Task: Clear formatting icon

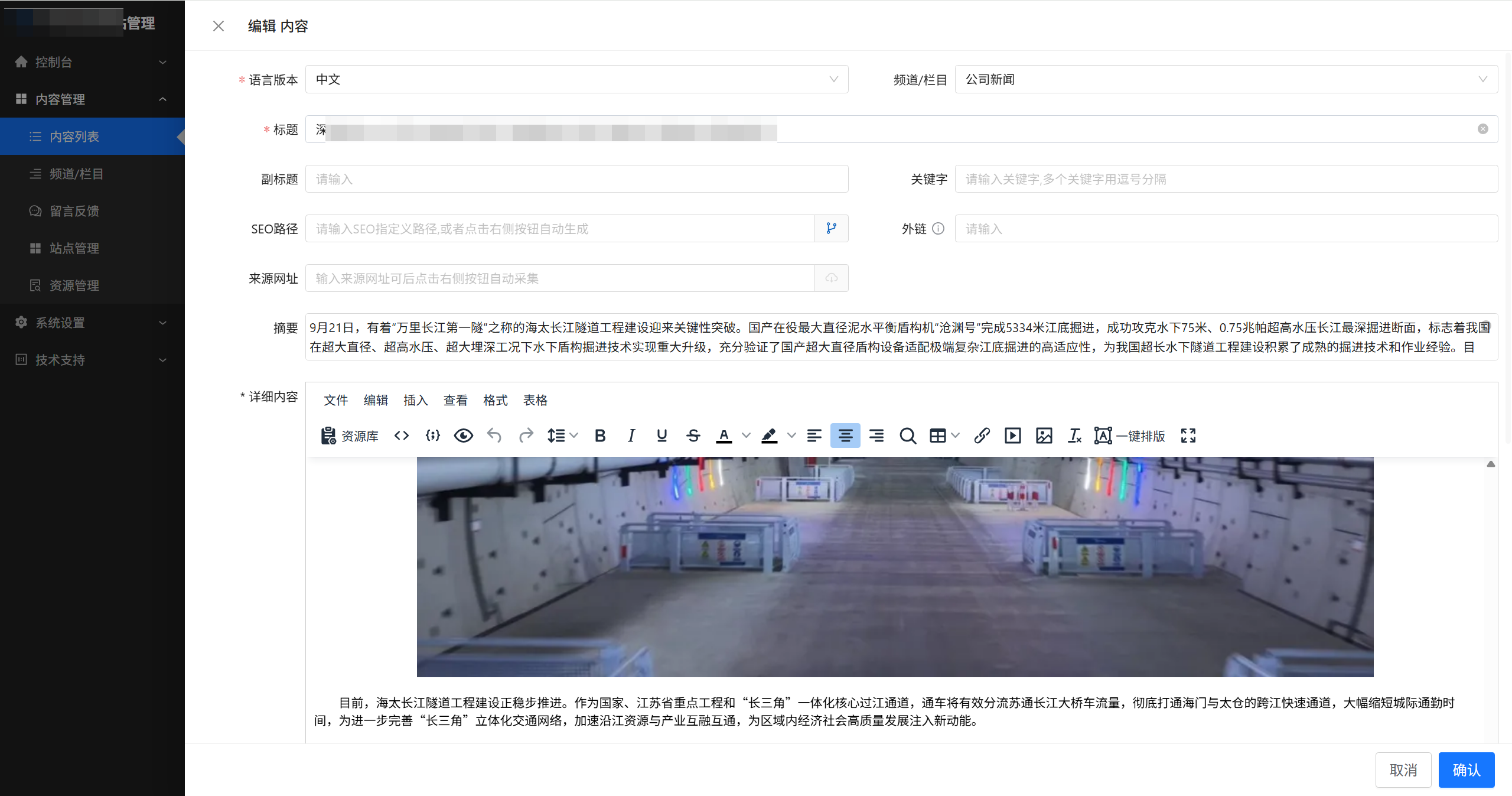Action: tap(1075, 436)
